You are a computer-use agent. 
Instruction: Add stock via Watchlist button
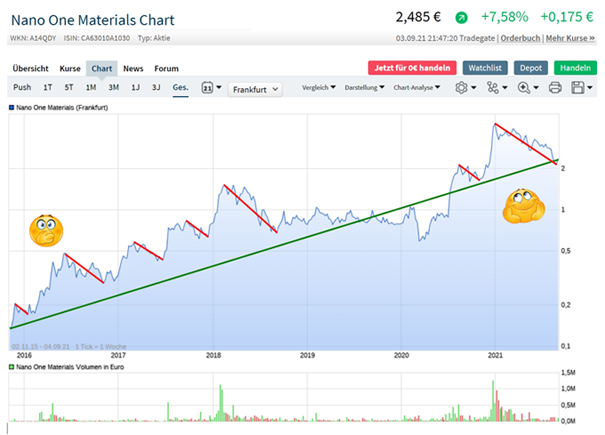click(x=485, y=68)
